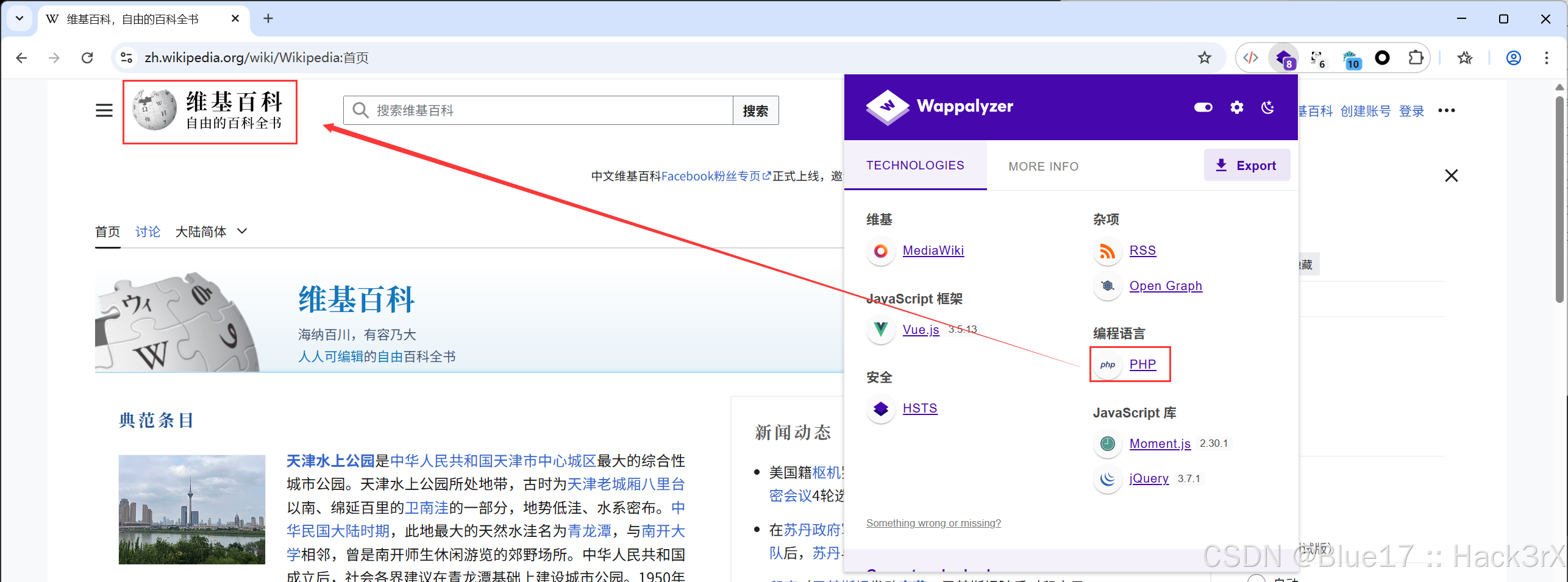Click Something wrong or missing? link
This screenshot has width=1568, height=582.
tap(933, 523)
